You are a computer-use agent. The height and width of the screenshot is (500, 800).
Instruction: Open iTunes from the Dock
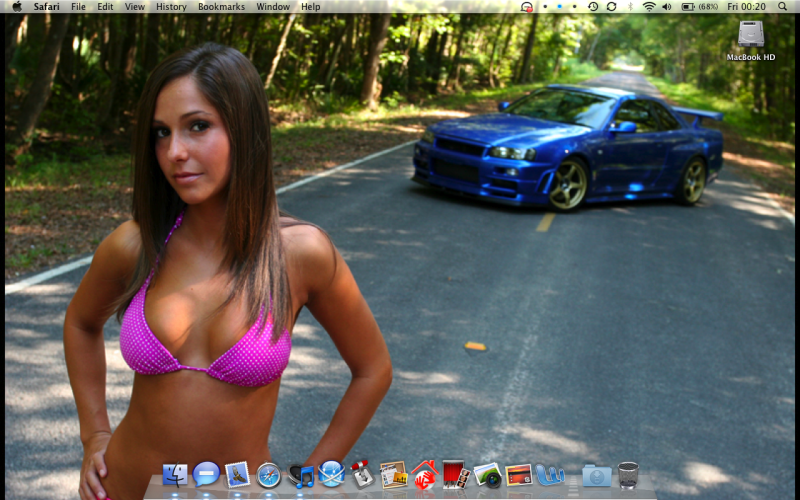click(301, 475)
